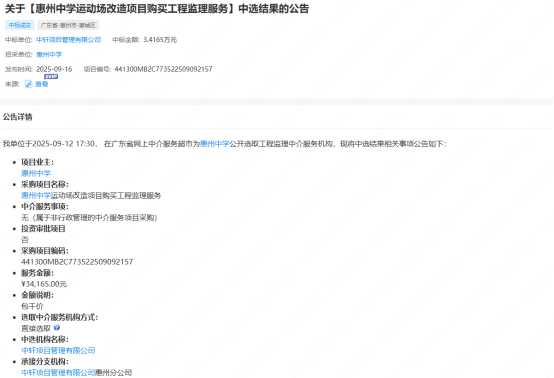Click the 中介服务事项 label
Image resolution: width=554 pixels, height=378 pixels.
pos(45,207)
